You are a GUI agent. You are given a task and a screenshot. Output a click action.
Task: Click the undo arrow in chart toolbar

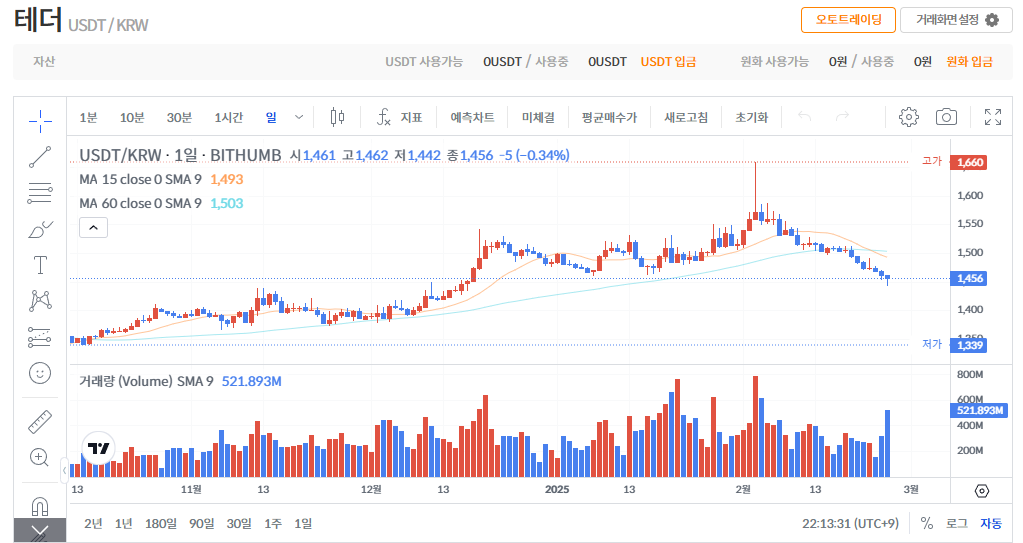click(804, 117)
